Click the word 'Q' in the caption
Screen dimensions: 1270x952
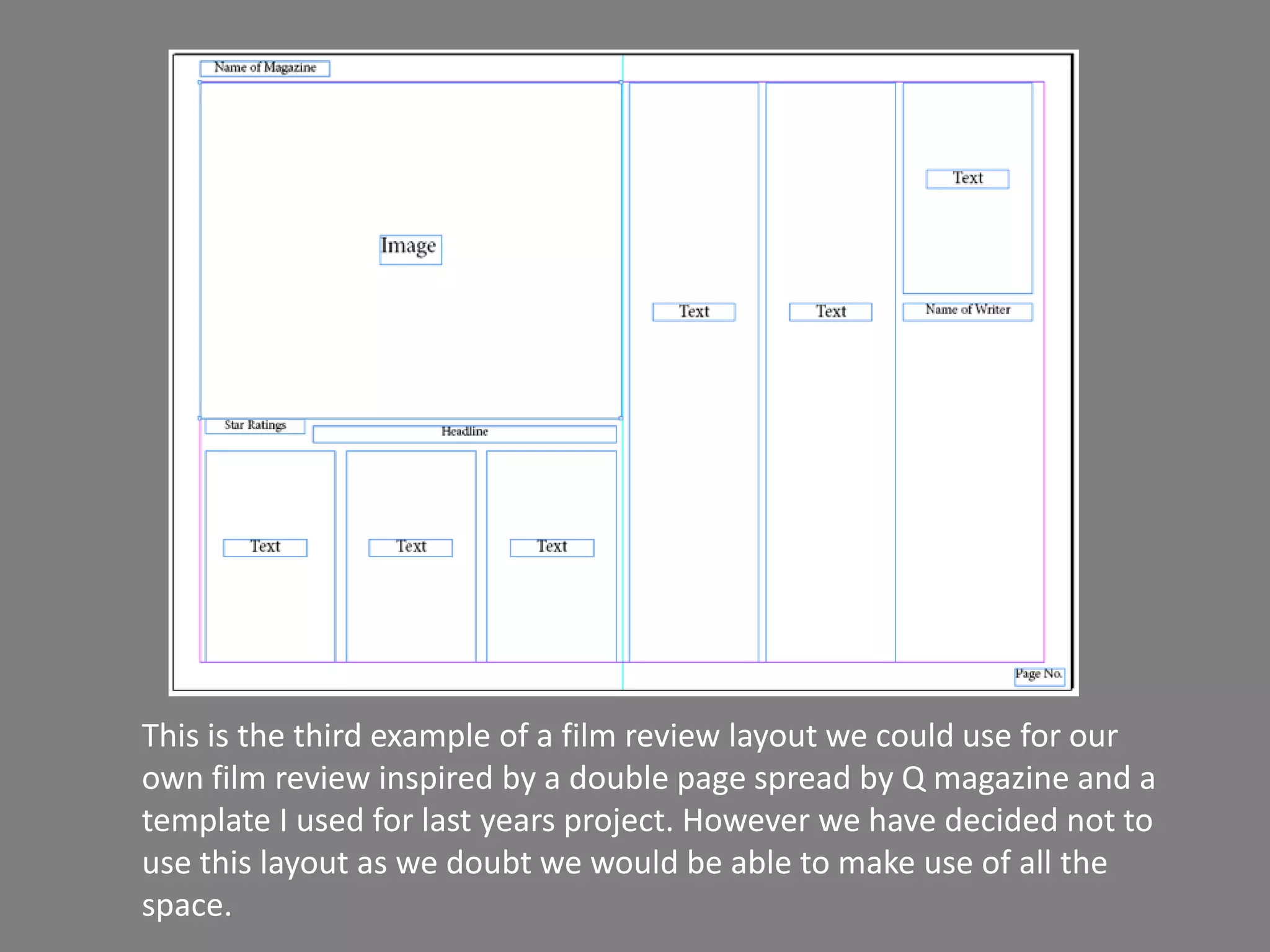pyautogui.click(x=913, y=778)
